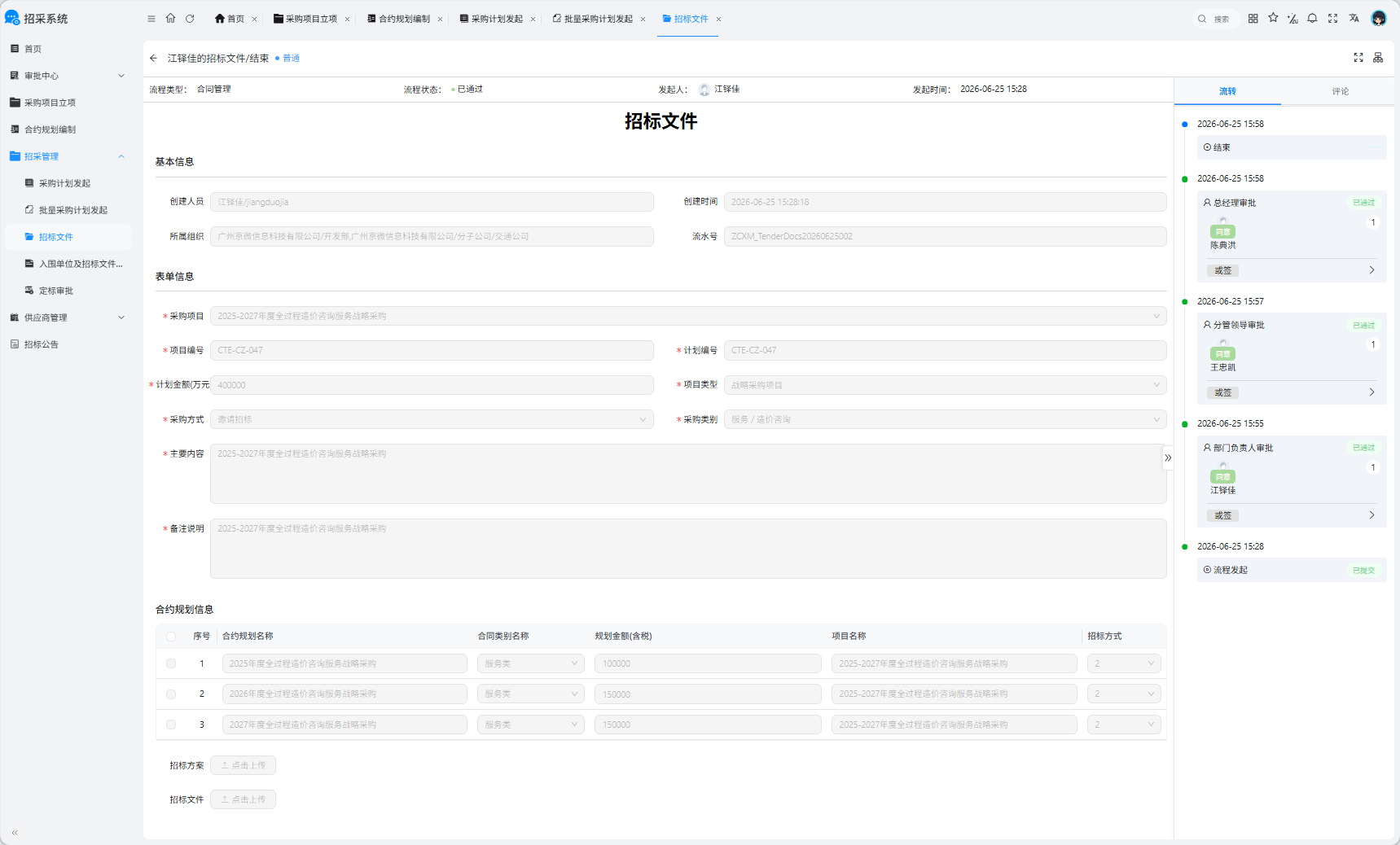Switch to the 评论 tab
The width and height of the screenshot is (1400, 845).
(1340, 92)
